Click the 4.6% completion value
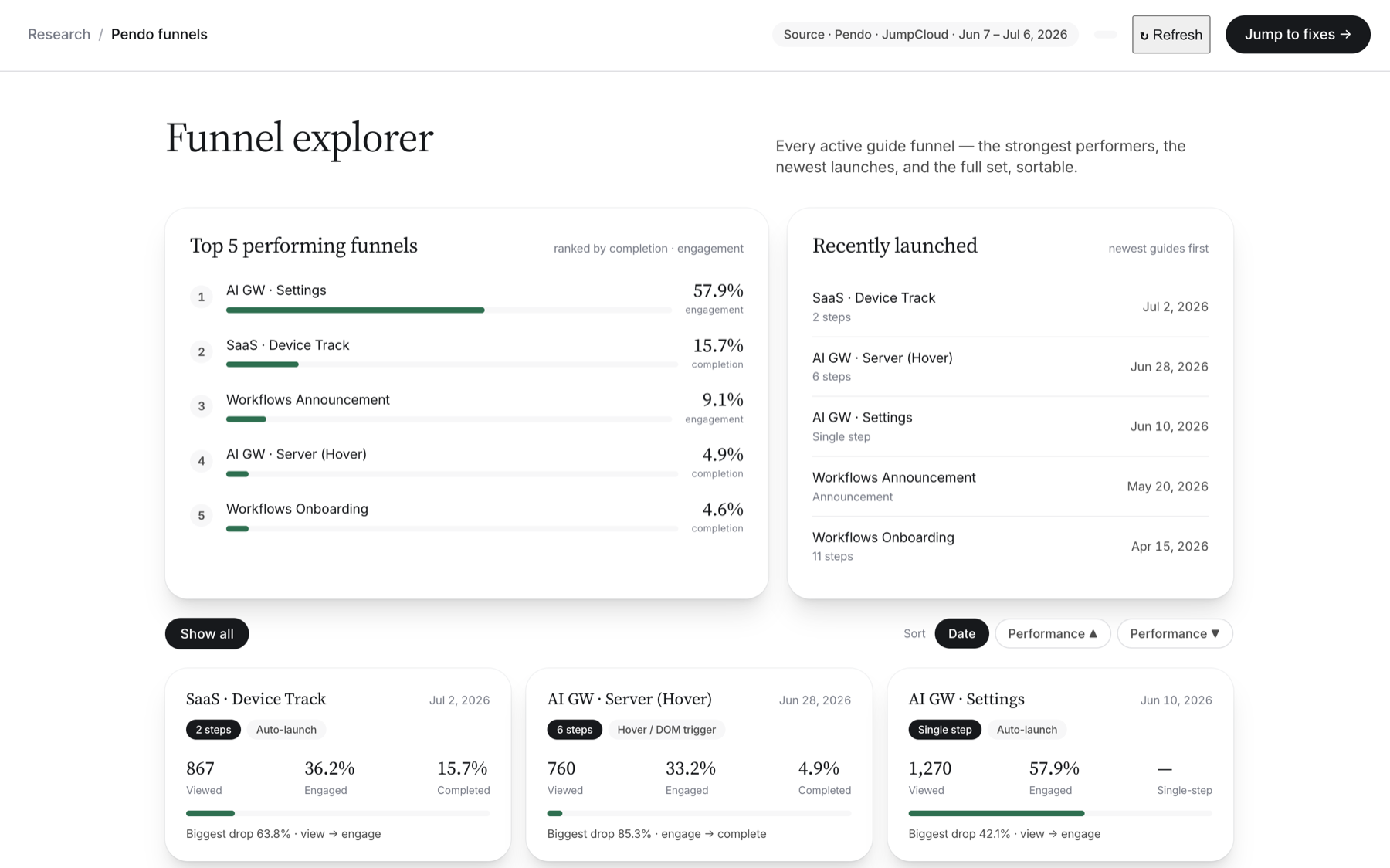 (722, 510)
